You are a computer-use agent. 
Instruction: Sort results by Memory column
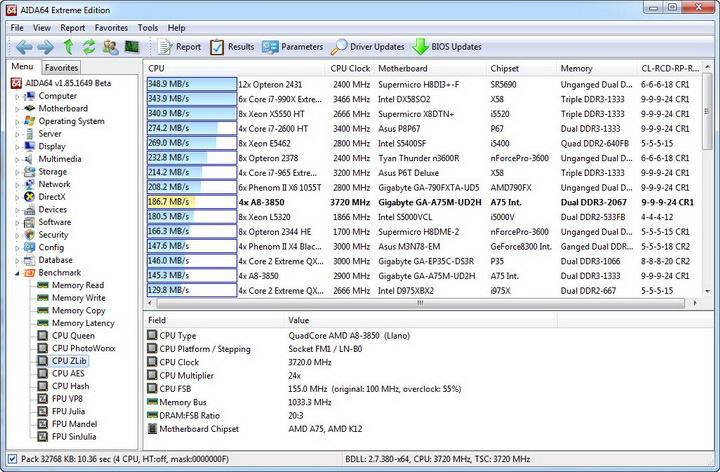[x=596, y=68]
